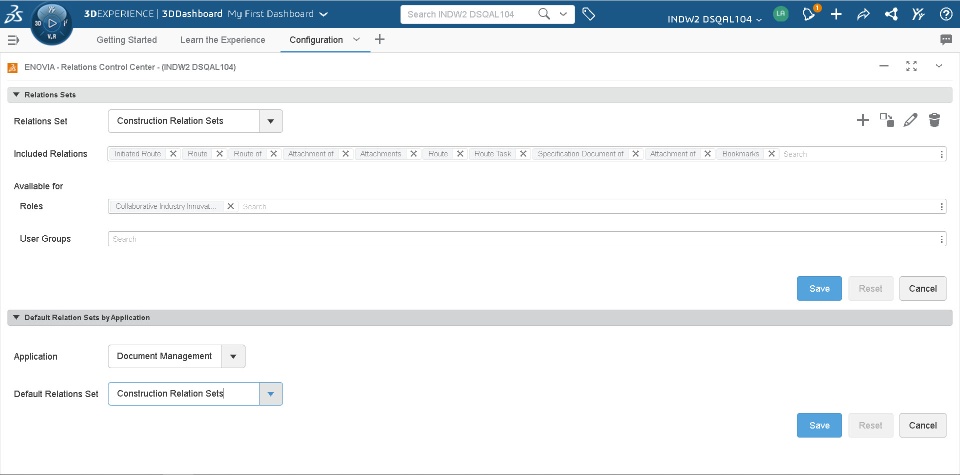This screenshot has width=960, height=475.
Task: Create a new relations set (plus icon)
Action: pyautogui.click(x=863, y=120)
